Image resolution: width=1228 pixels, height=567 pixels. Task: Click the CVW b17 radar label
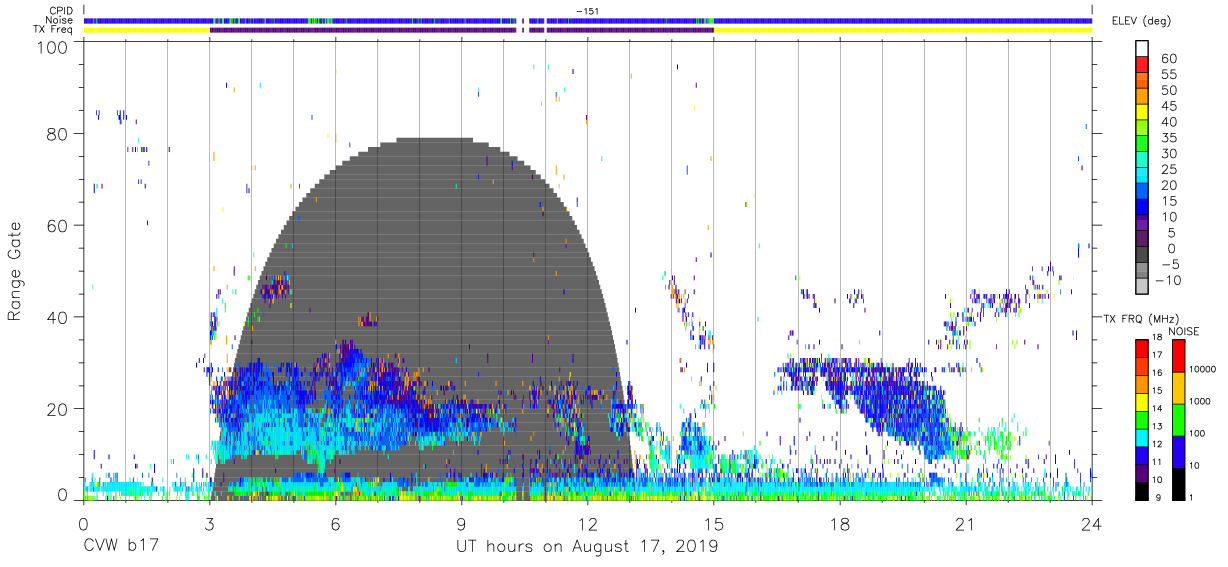coord(122,547)
